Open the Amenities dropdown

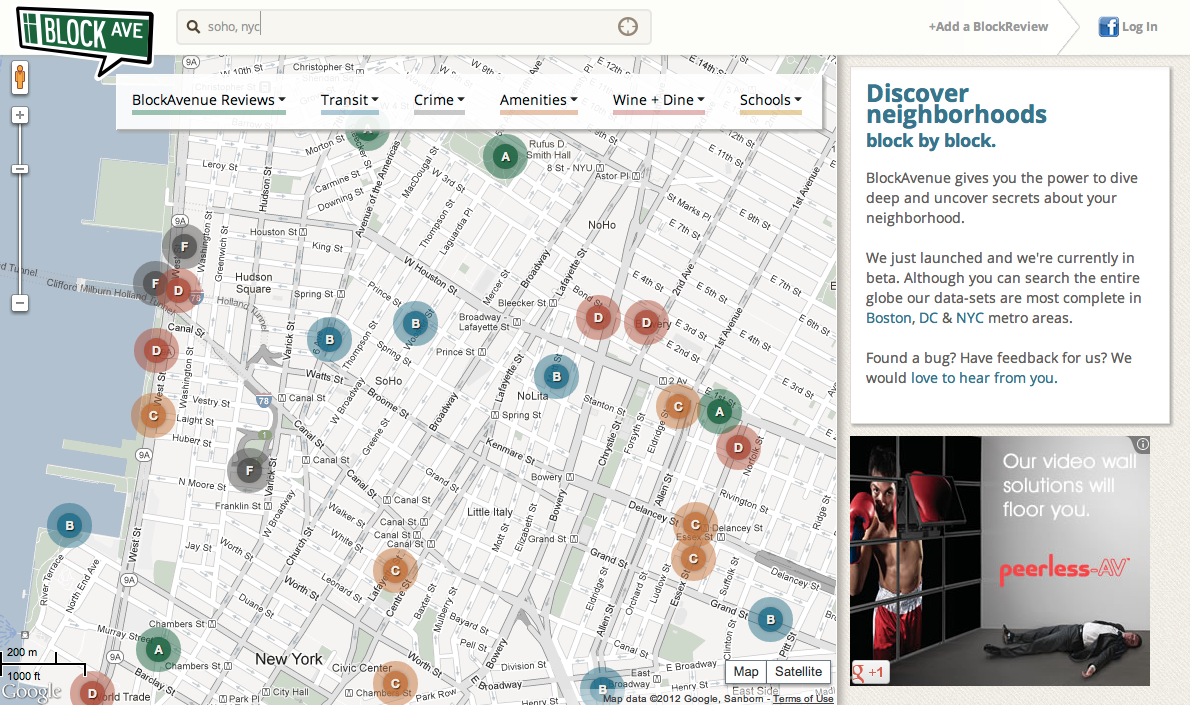(x=538, y=100)
